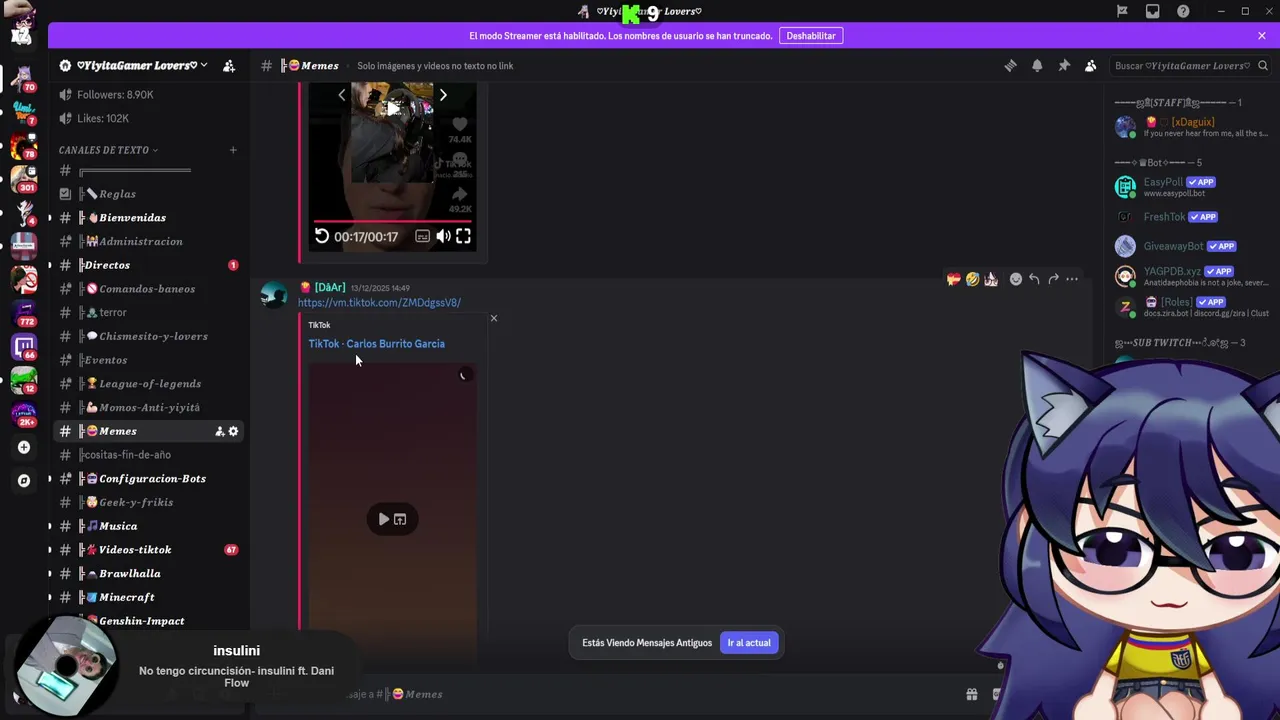Click the message input for Memes
Viewport: 1280px width, 720px height.
[x=640, y=694]
